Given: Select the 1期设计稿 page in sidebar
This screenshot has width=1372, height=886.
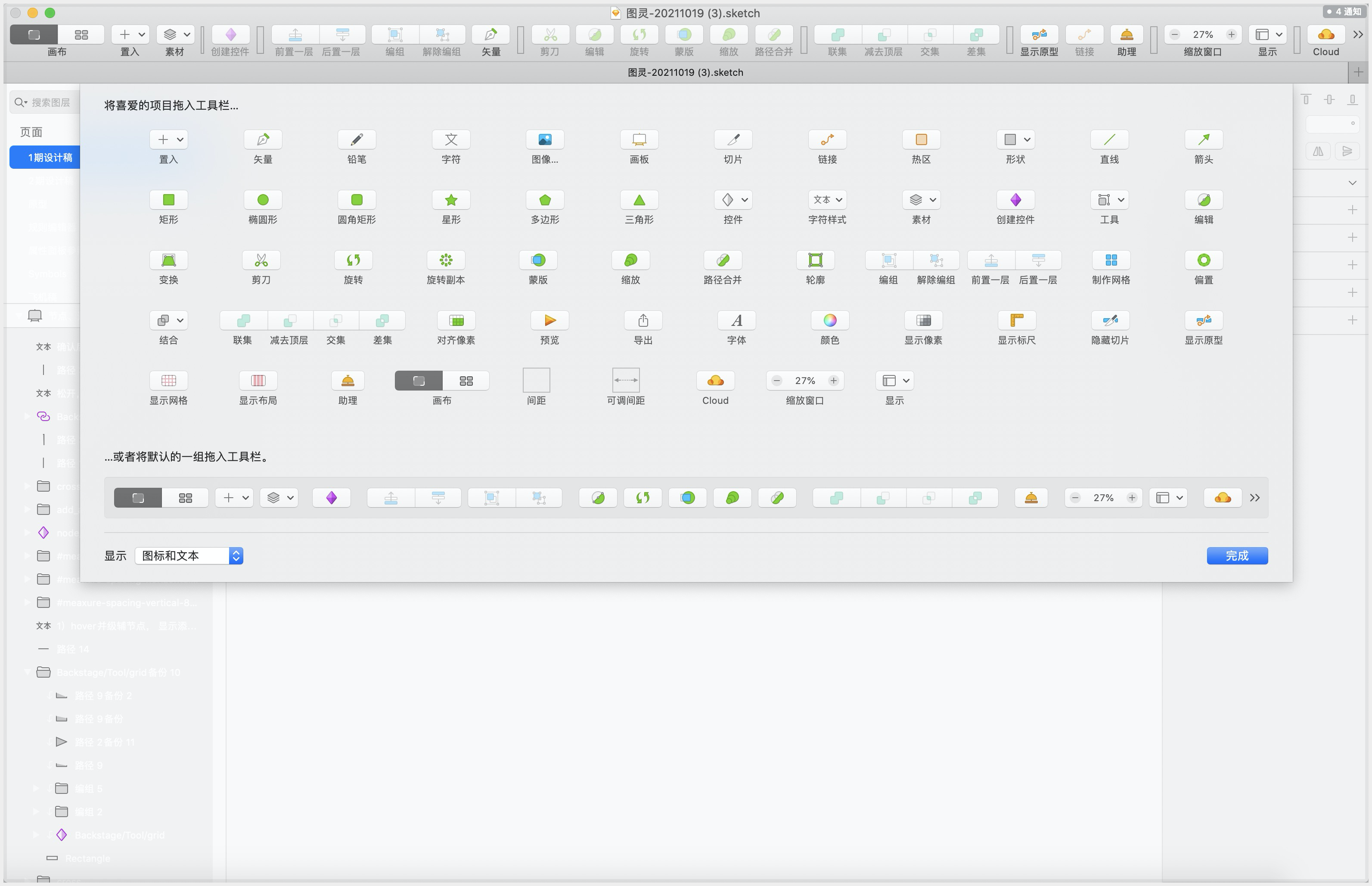Looking at the screenshot, I should point(50,158).
